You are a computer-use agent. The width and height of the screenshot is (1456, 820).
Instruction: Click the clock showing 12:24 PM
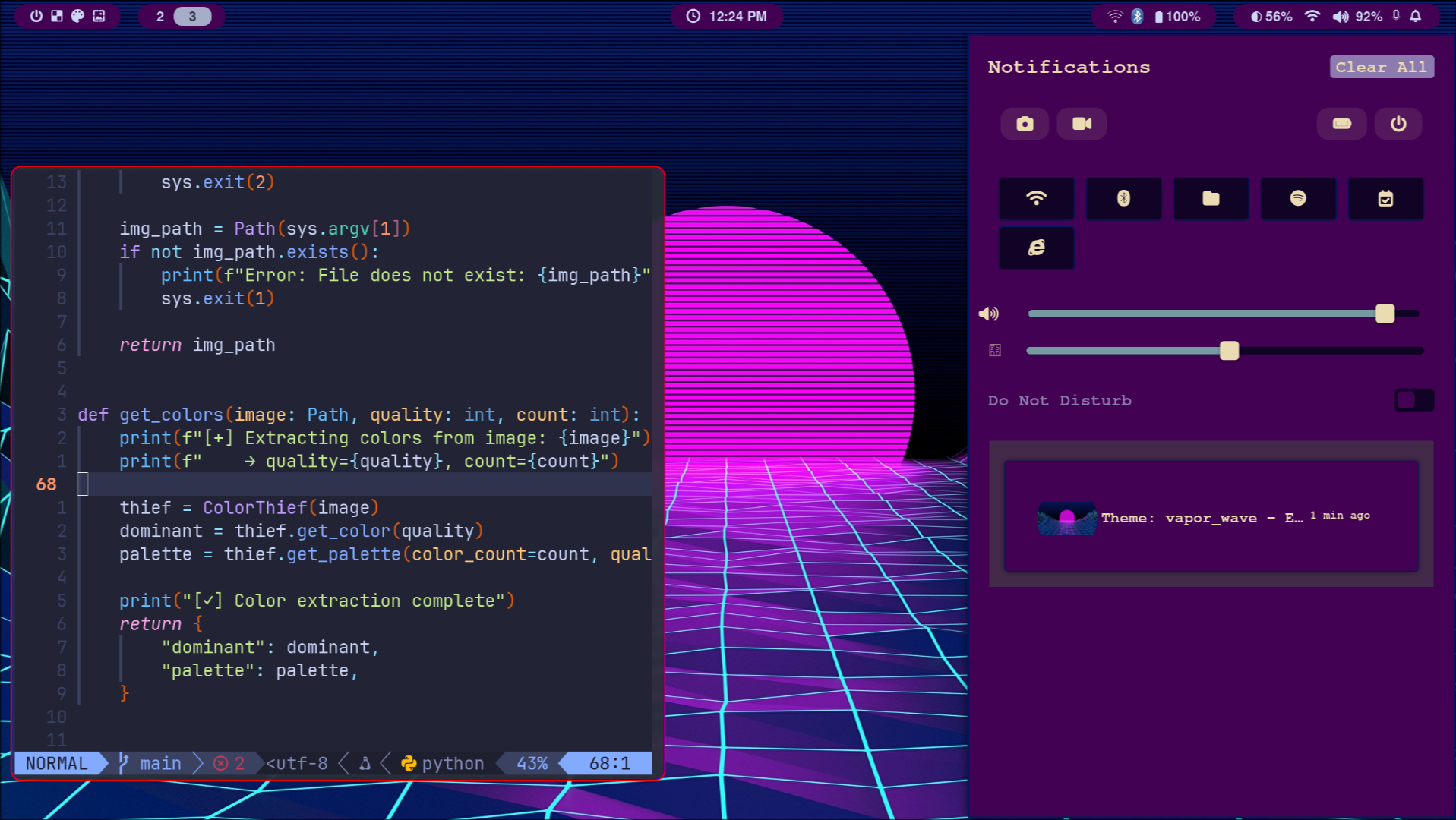(727, 16)
